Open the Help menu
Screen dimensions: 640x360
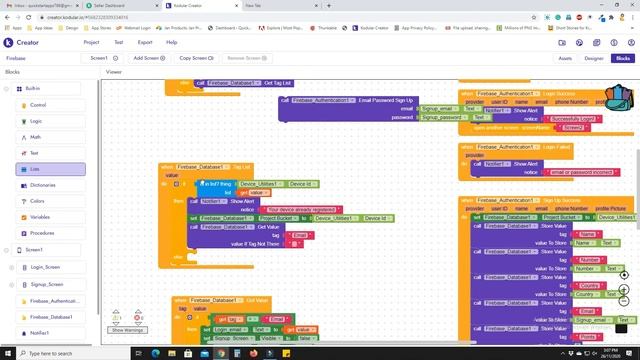tap(171, 42)
